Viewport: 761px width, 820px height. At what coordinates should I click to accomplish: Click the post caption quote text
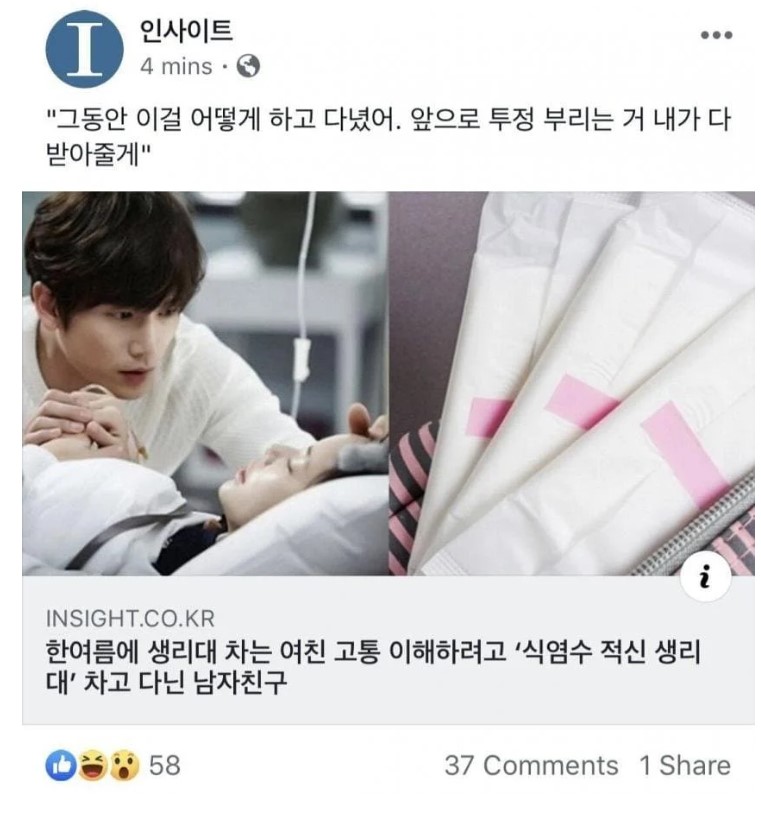coord(388,137)
